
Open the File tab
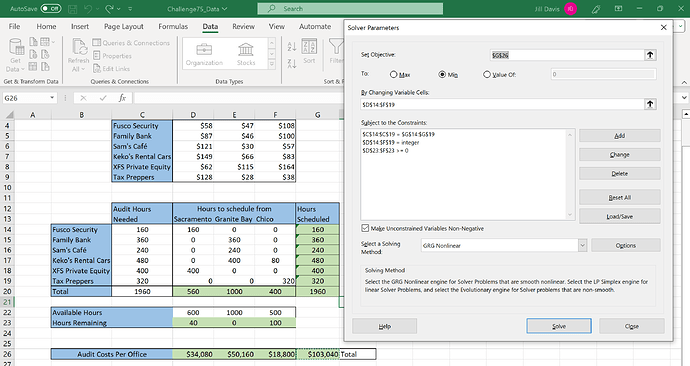pos(15,26)
